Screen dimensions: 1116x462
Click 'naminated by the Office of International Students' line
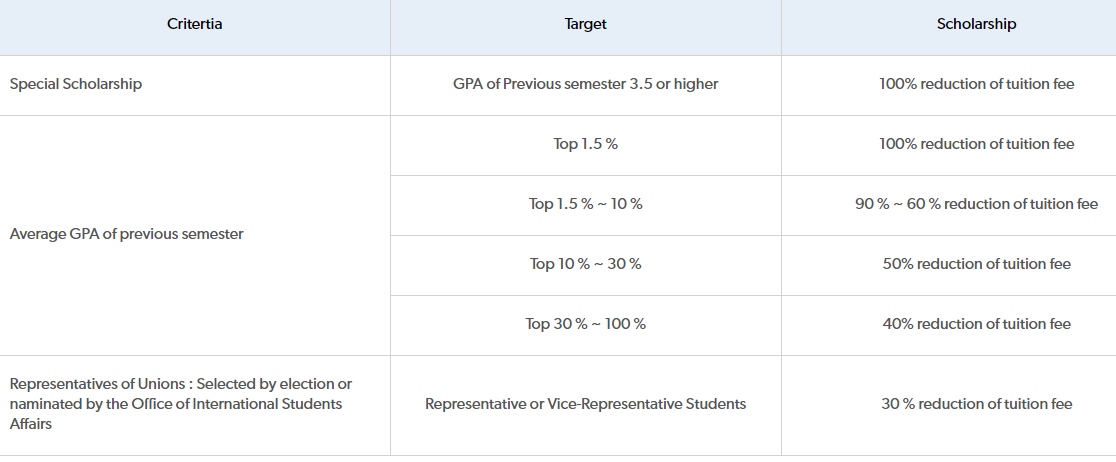pyautogui.click(x=176, y=404)
